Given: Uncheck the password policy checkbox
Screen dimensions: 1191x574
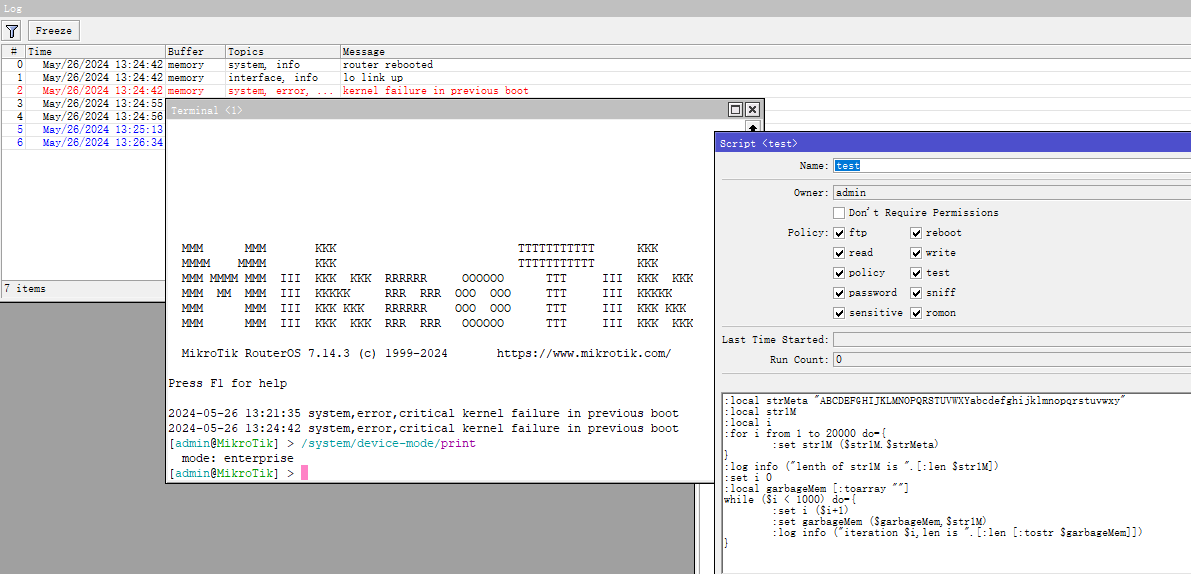Looking at the screenshot, I should click(x=839, y=293).
